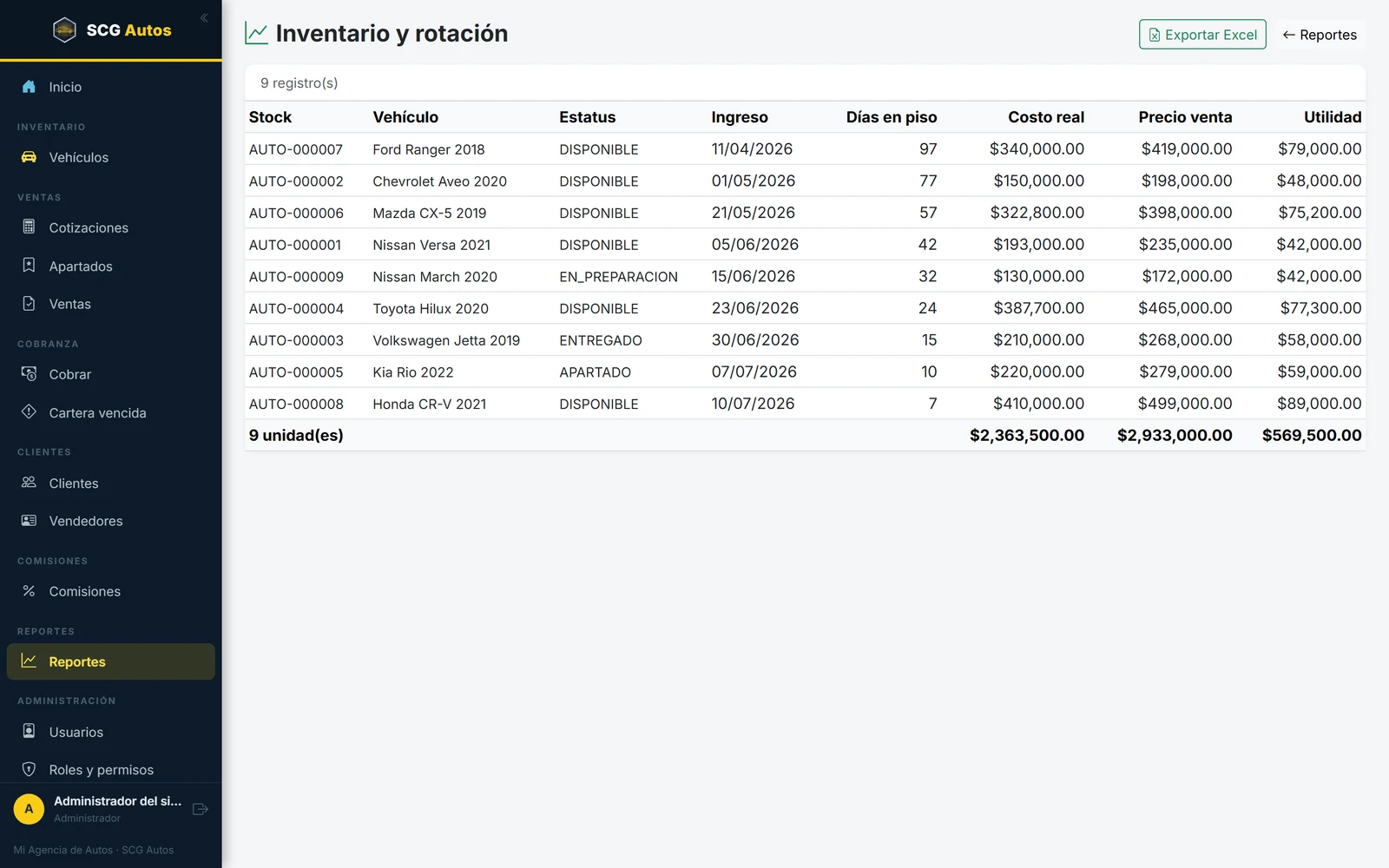Screen dimensions: 1389x868
Task: Click the Inicio home icon
Action: [x=29, y=87]
